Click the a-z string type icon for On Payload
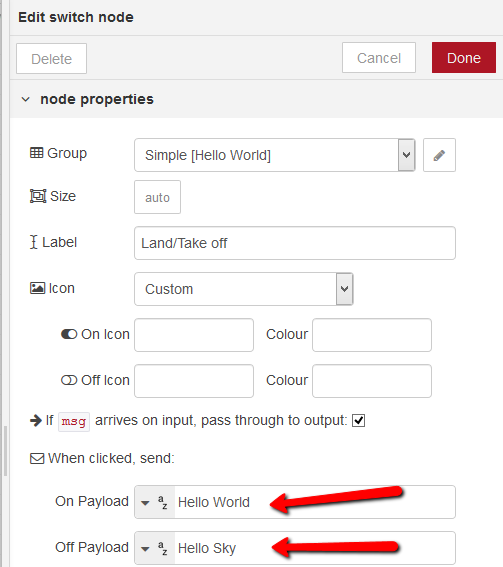 pos(163,502)
